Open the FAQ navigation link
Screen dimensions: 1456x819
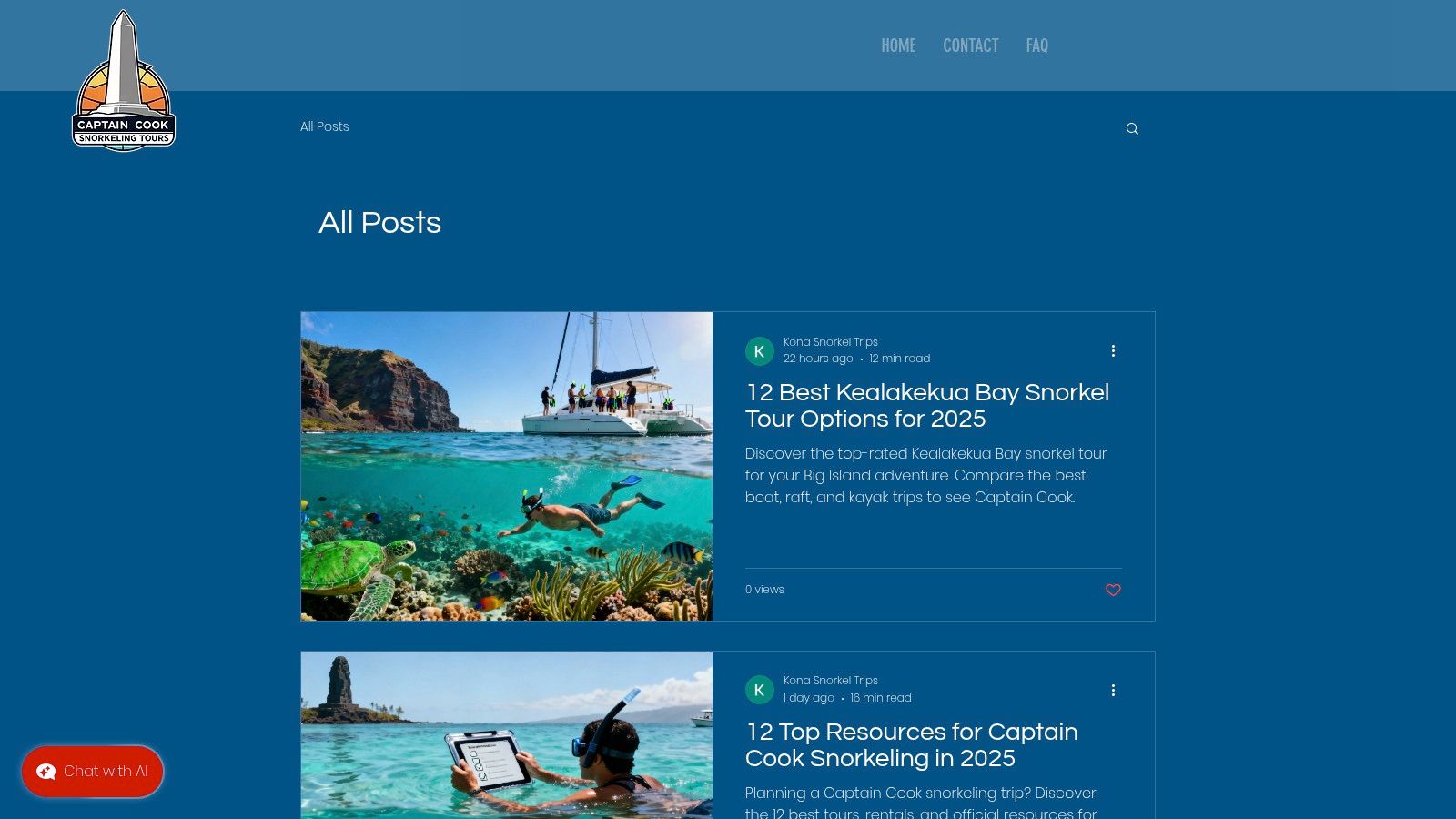pyautogui.click(x=1036, y=45)
